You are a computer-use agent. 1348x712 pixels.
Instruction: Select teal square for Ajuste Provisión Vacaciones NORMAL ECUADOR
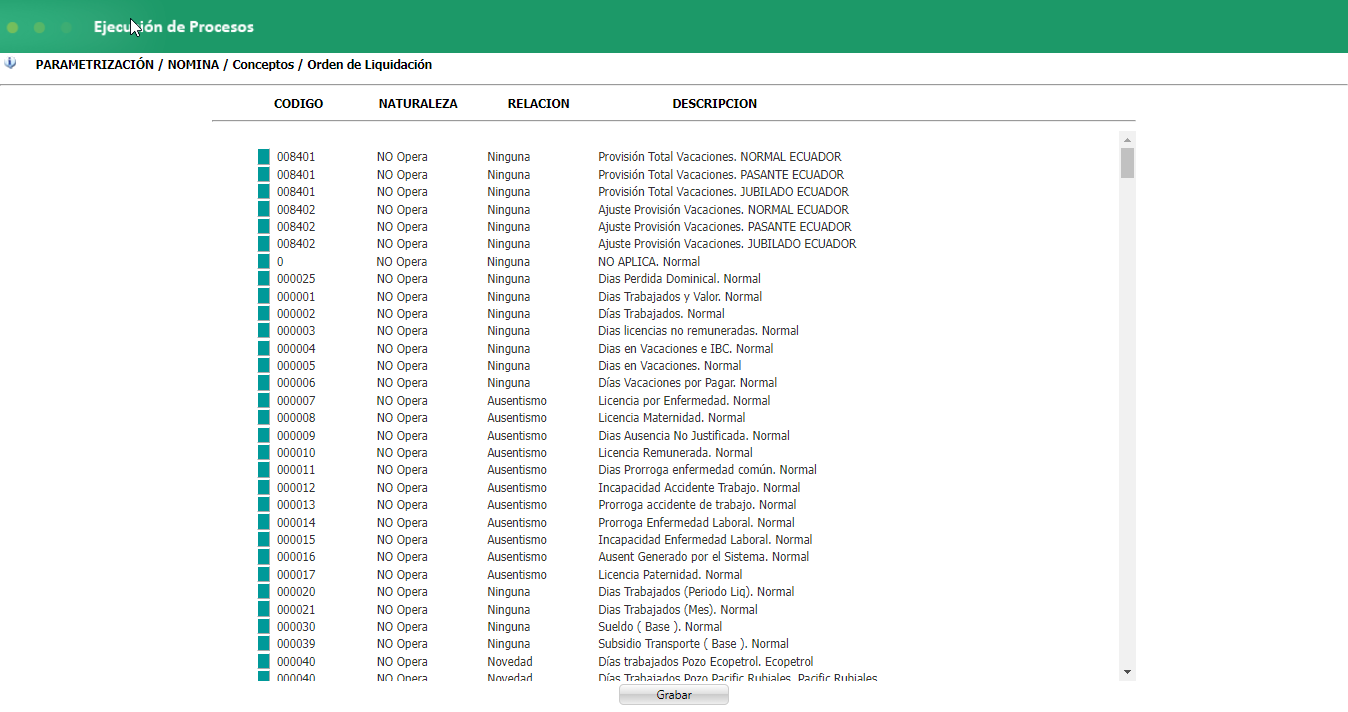coord(264,209)
